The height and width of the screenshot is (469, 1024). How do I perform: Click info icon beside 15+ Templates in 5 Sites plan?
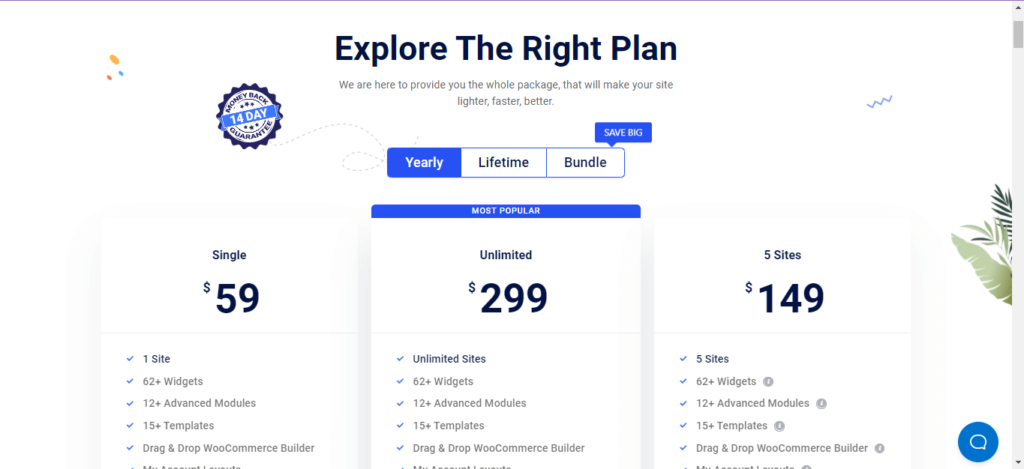(x=779, y=426)
